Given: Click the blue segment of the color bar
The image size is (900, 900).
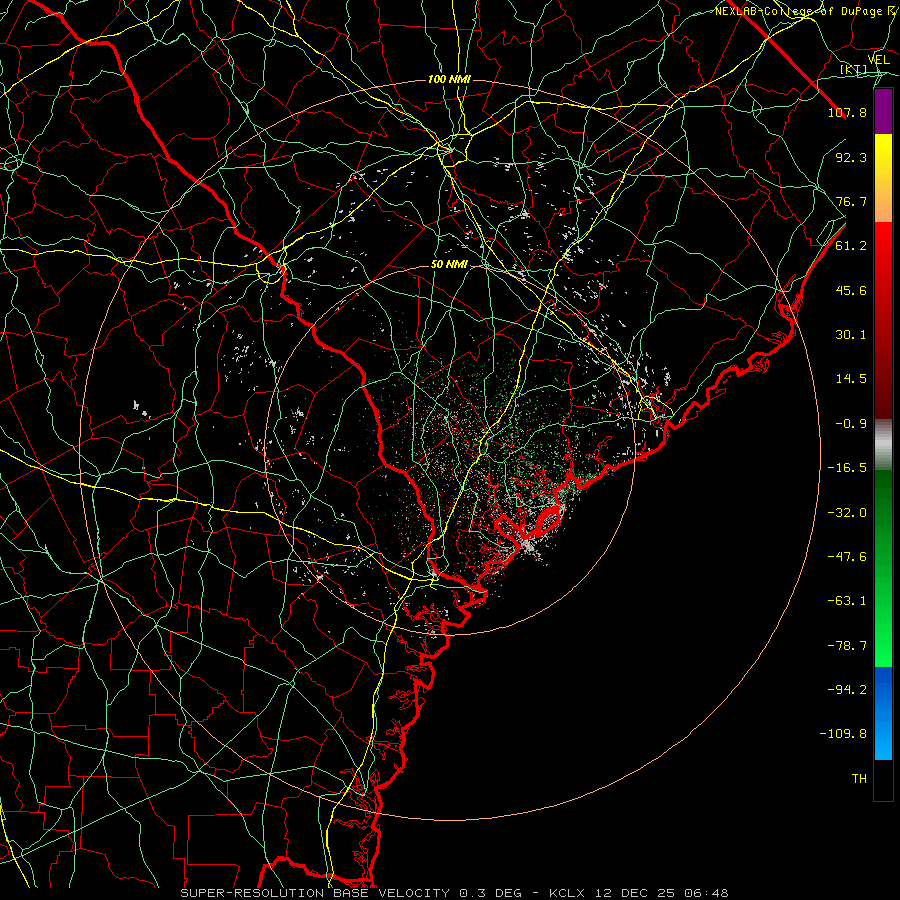Looking at the screenshot, I should click(883, 713).
